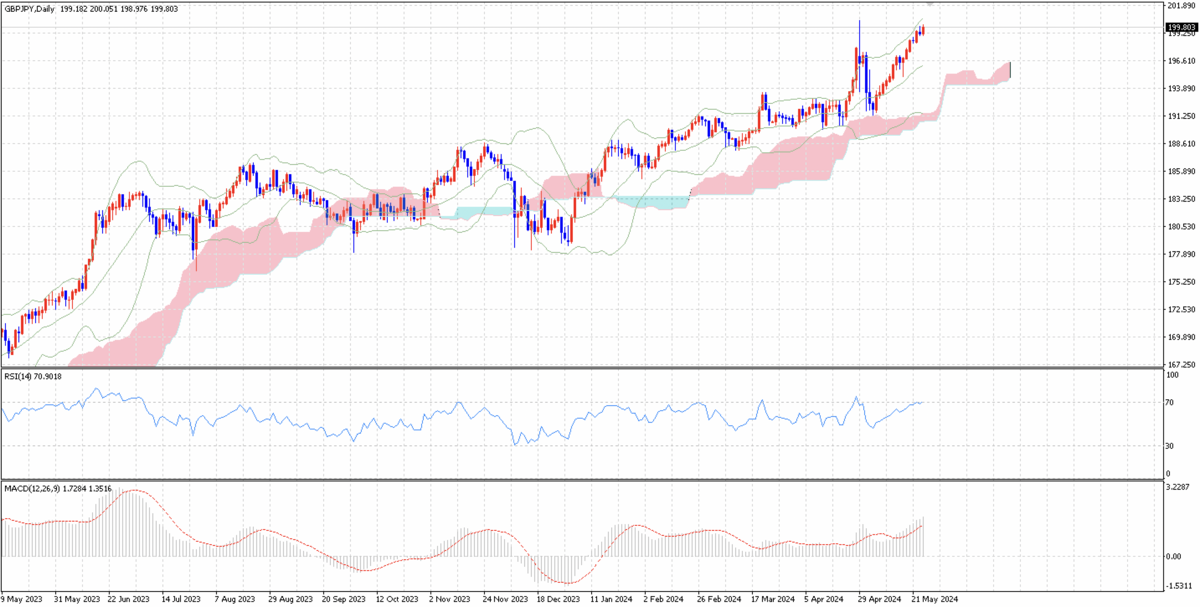Click the 29 Apr 2024 date label
This screenshot has height=607, width=1200.
tap(879, 600)
